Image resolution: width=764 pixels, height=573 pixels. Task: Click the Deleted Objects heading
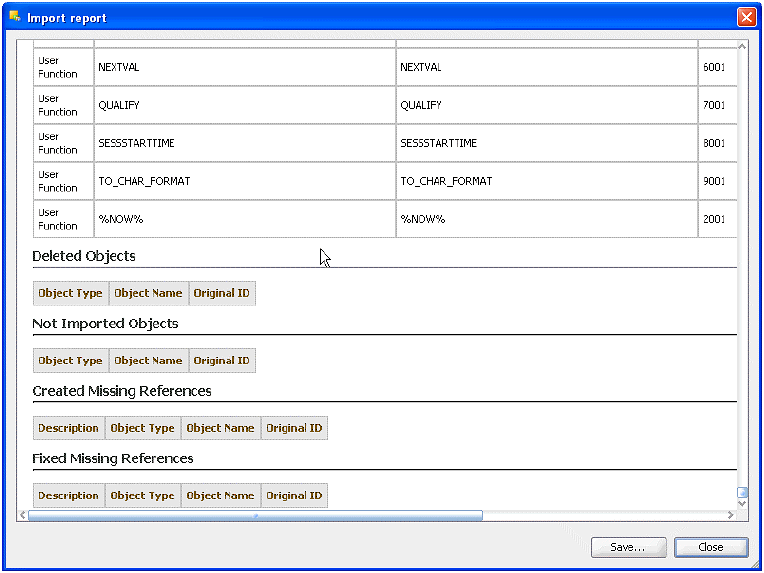(84, 256)
